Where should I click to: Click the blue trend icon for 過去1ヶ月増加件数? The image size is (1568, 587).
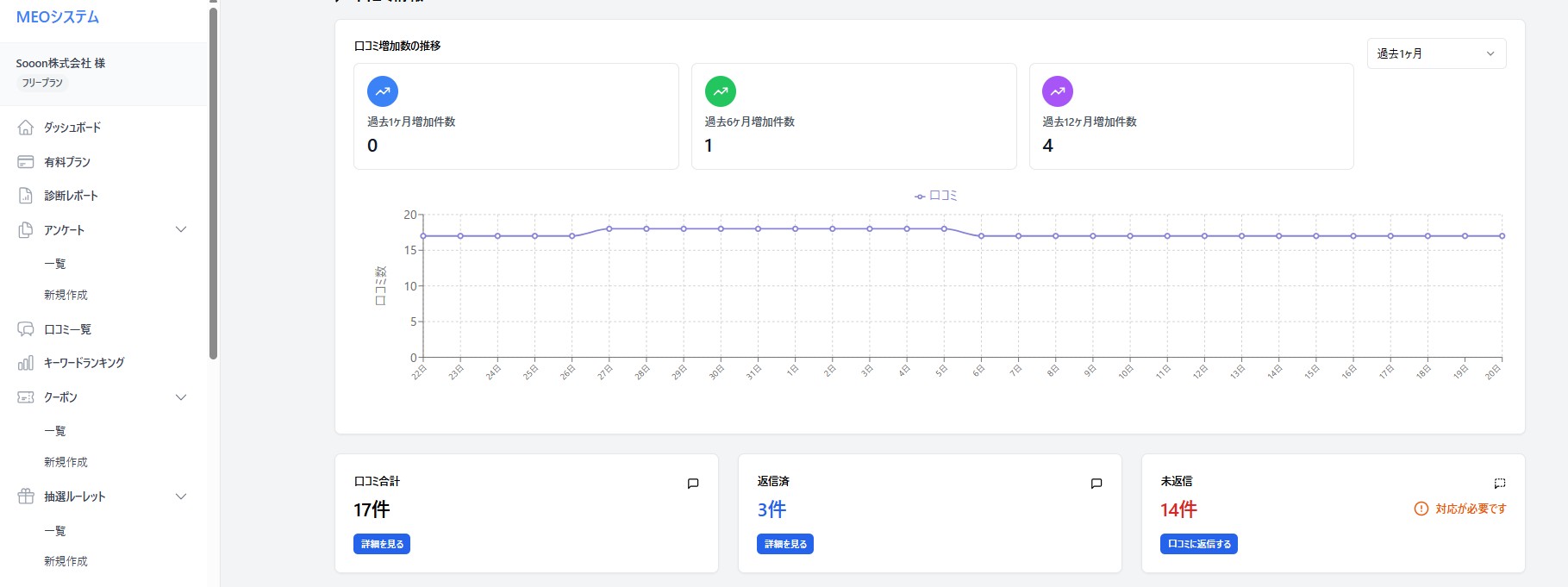click(383, 91)
